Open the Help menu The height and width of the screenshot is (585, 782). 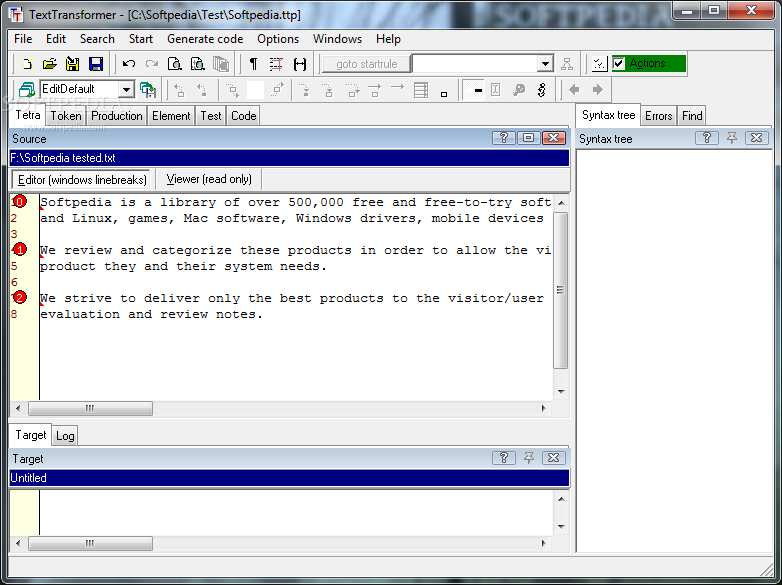(x=388, y=39)
